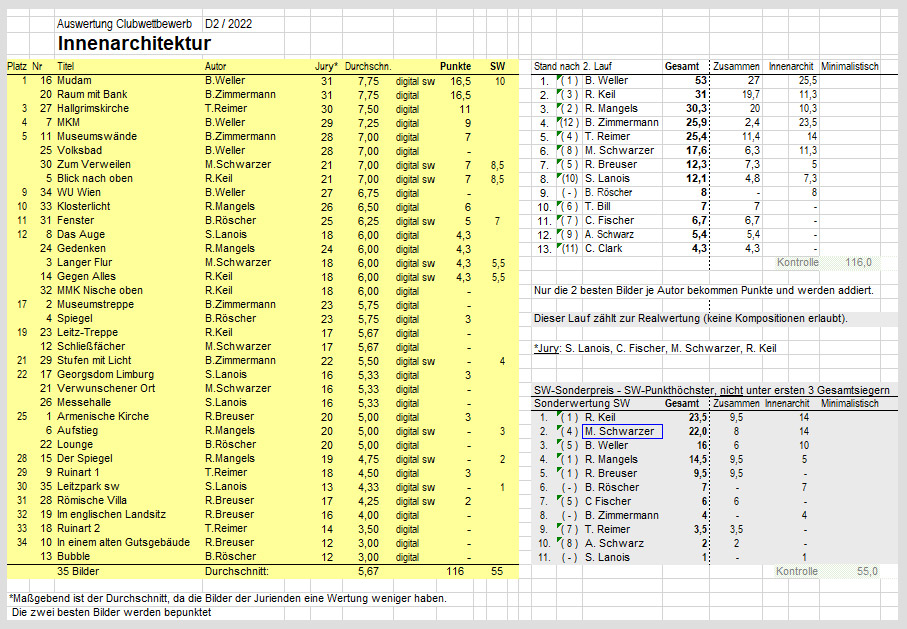Click the 'Nur die 2 besten Bilder' note
Screen dimensions: 907x629
[x=704, y=290]
